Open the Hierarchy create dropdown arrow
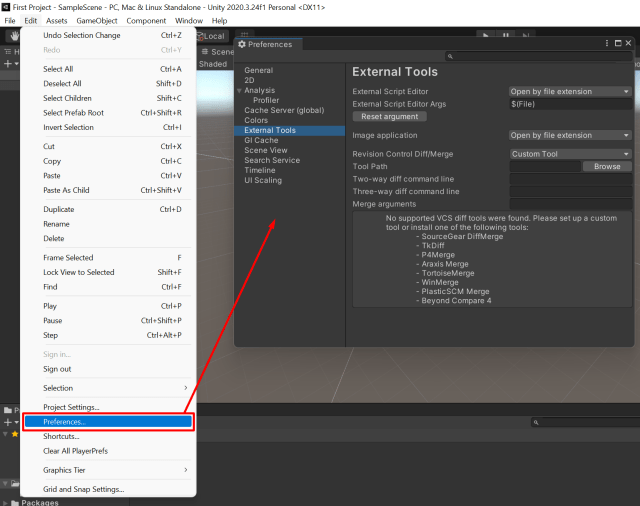Screen dimensions: 640x506 [x=16, y=64]
